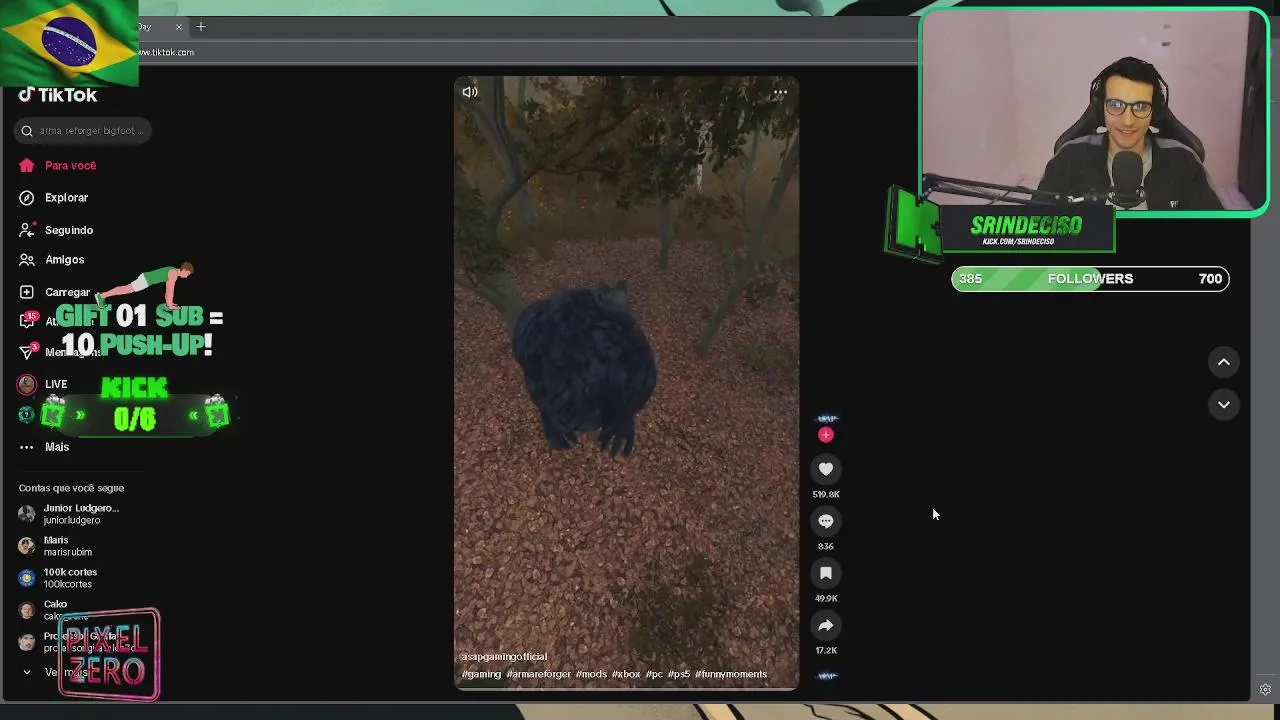Expand the followed accounts list chevron
Screen dimensions: 1280x720
pos(27,673)
